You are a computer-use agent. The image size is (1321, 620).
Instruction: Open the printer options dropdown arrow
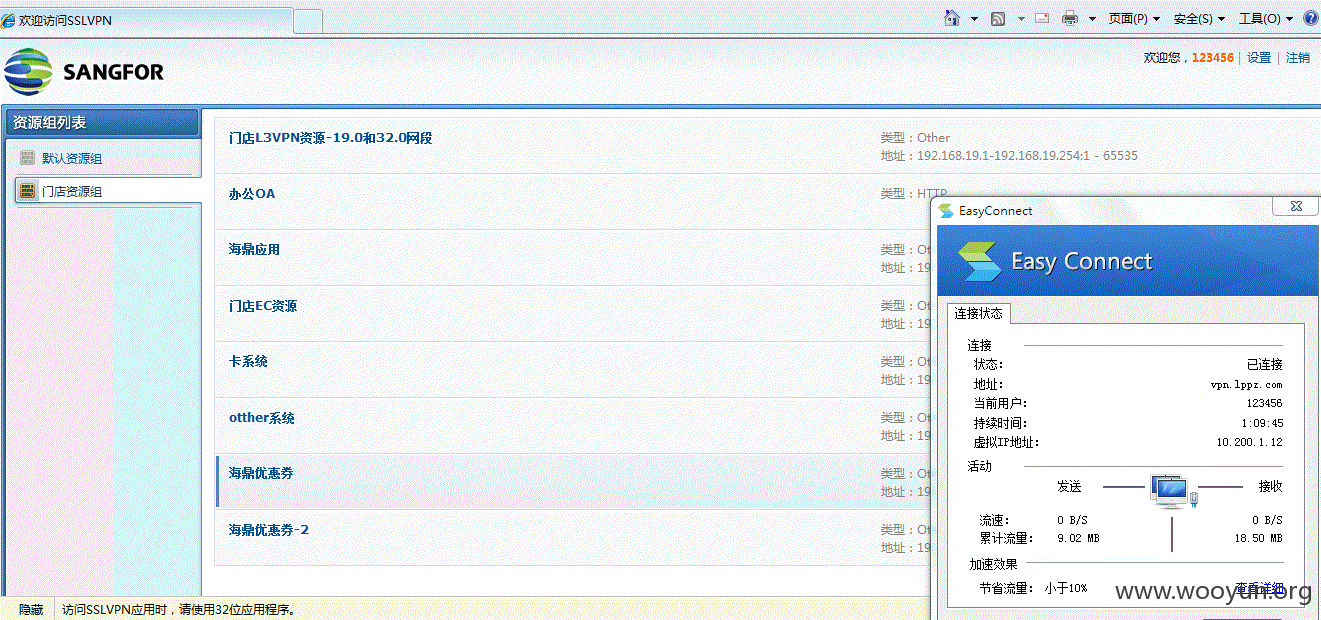tap(1092, 19)
